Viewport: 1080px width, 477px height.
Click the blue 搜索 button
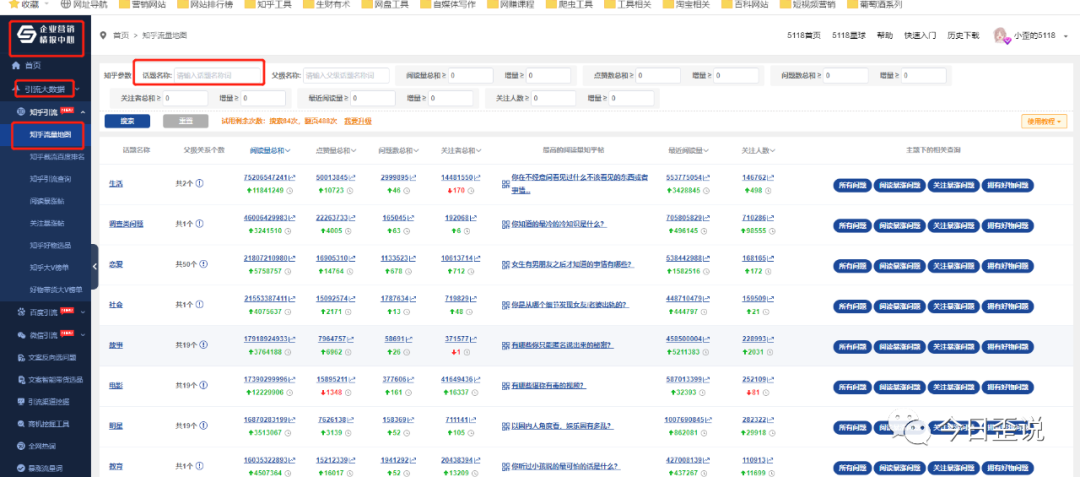[x=127, y=121]
